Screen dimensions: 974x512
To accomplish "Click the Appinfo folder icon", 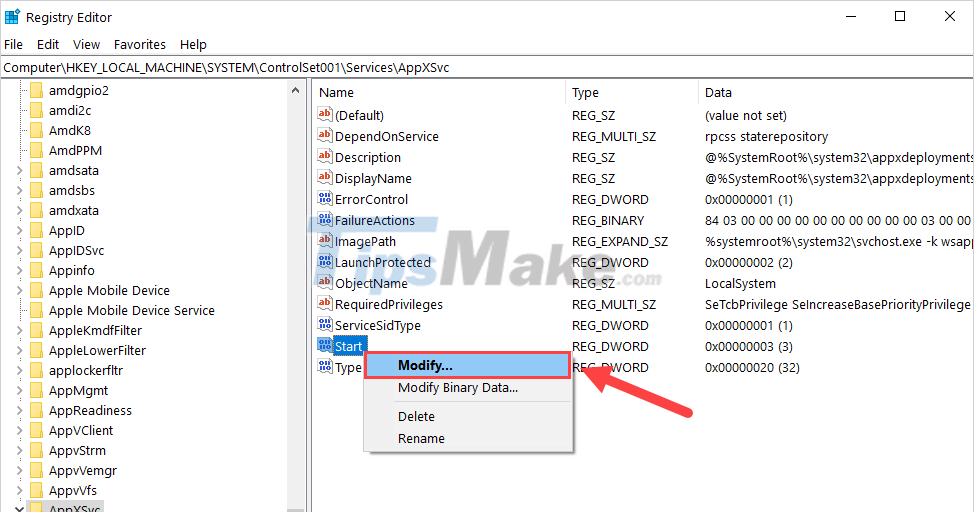I will tap(37, 270).
